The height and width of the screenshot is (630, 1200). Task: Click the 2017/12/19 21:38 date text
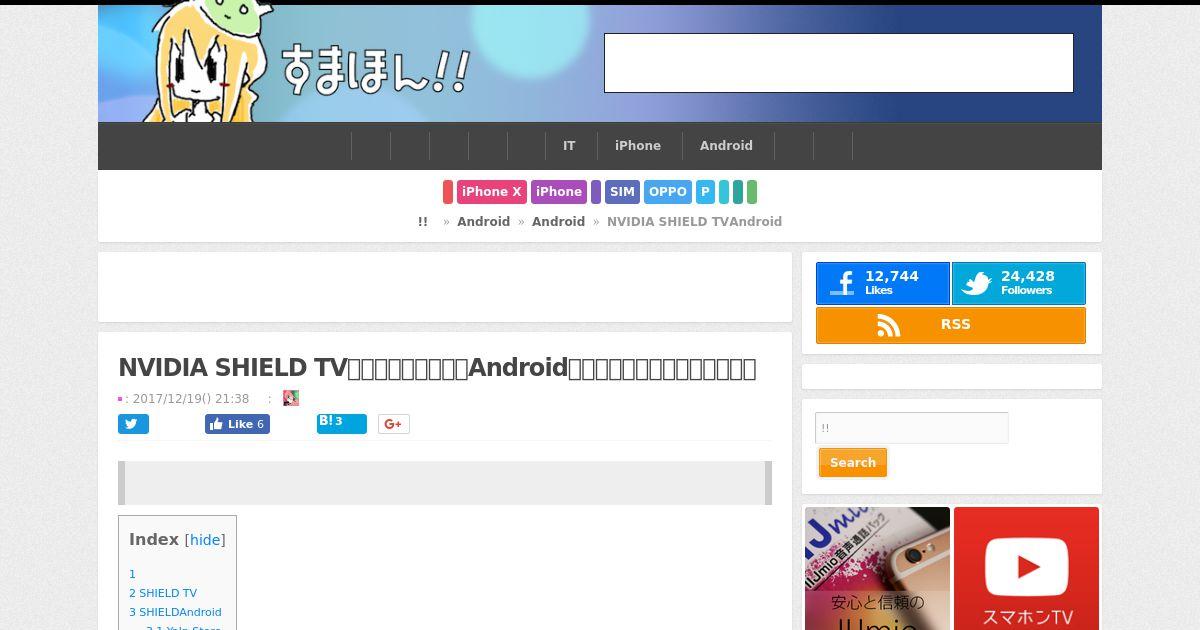[x=191, y=399]
